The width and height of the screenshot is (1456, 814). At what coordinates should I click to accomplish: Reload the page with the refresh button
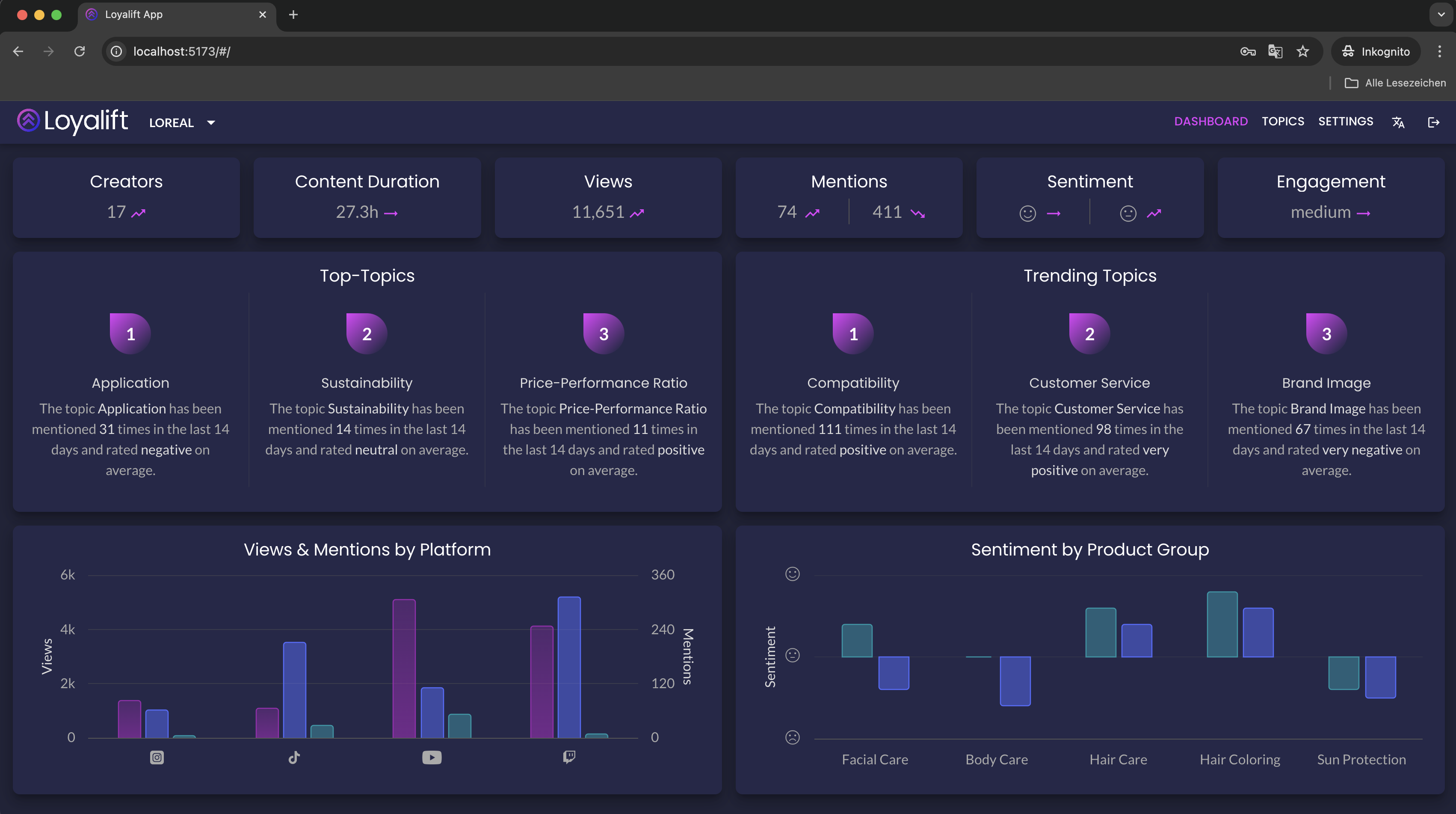80,51
